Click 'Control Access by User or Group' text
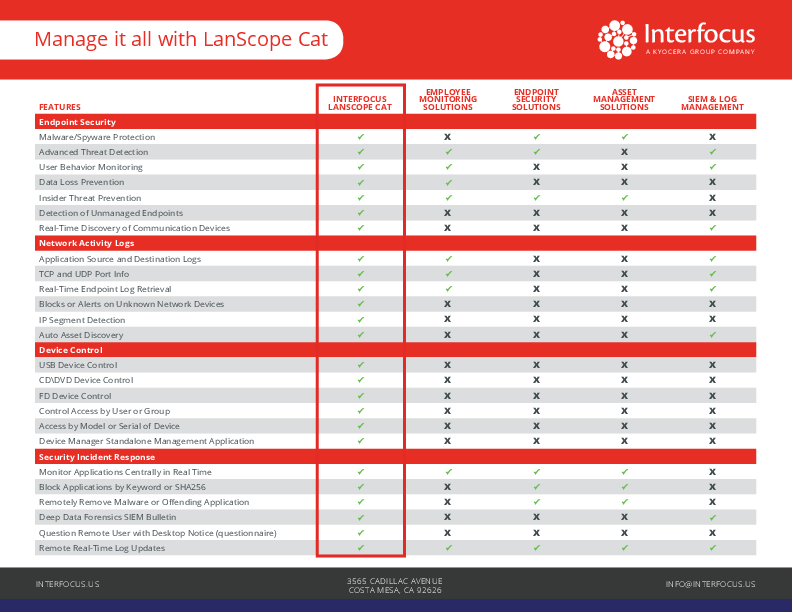This screenshot has height=612, width=792. pyautogui.click(x=105, y=411)
